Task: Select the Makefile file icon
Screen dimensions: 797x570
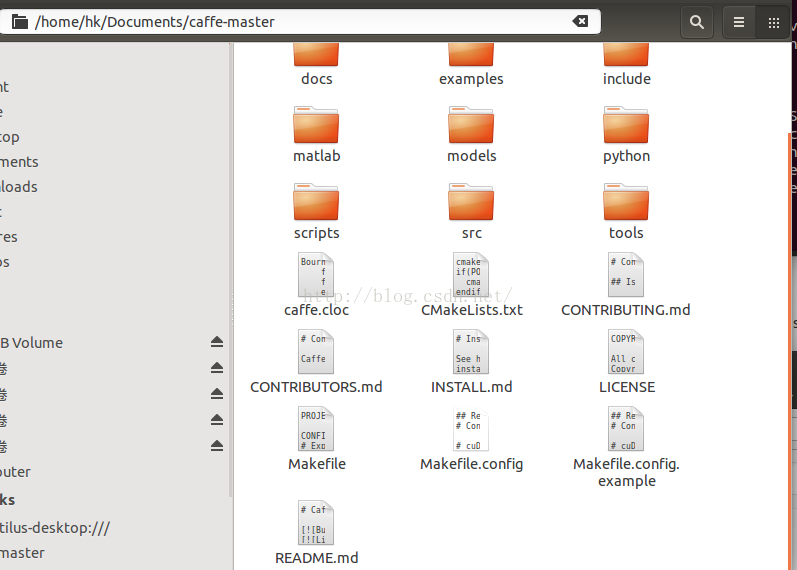Action: 316,429
